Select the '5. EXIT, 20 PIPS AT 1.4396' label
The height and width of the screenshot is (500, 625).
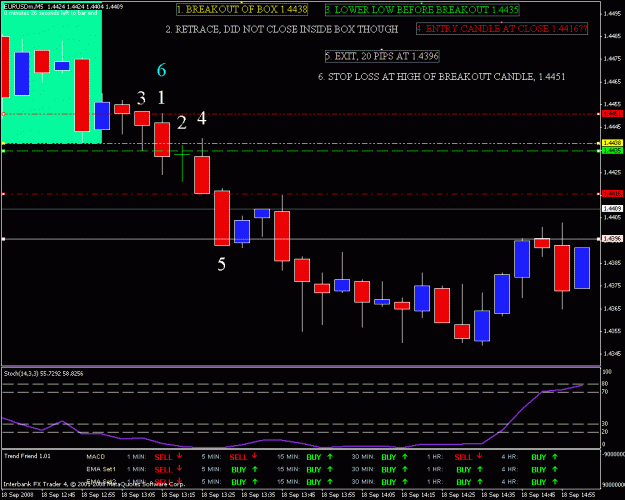[x=382, y=56]
